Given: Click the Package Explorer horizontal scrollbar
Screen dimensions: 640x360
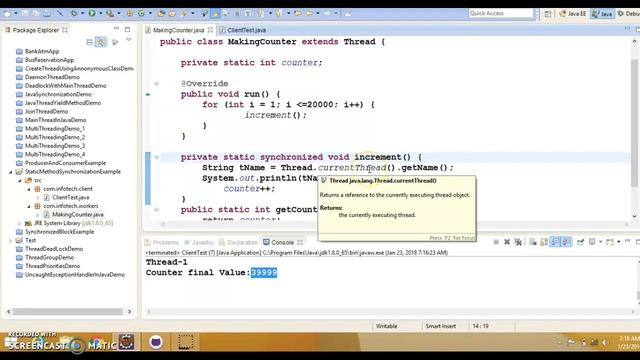Looking at the screenshot, I should 68,311.
